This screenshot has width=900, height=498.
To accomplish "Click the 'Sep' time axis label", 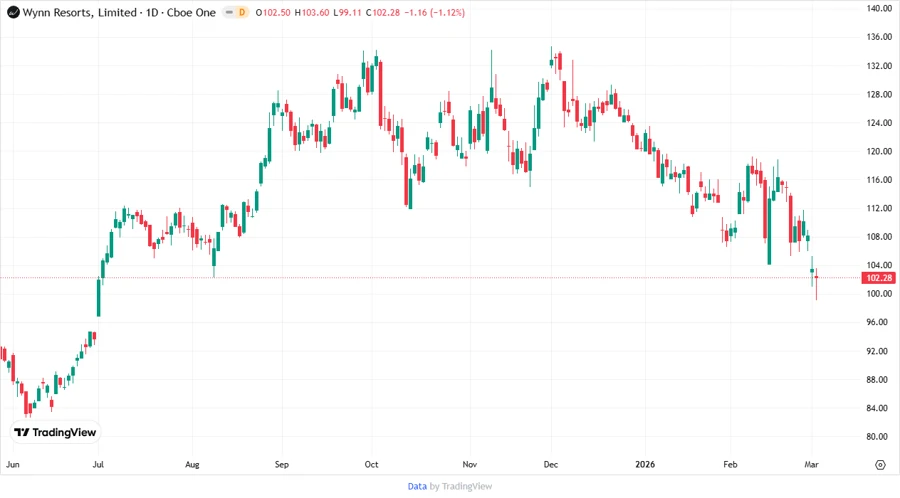I will (282, 464).
